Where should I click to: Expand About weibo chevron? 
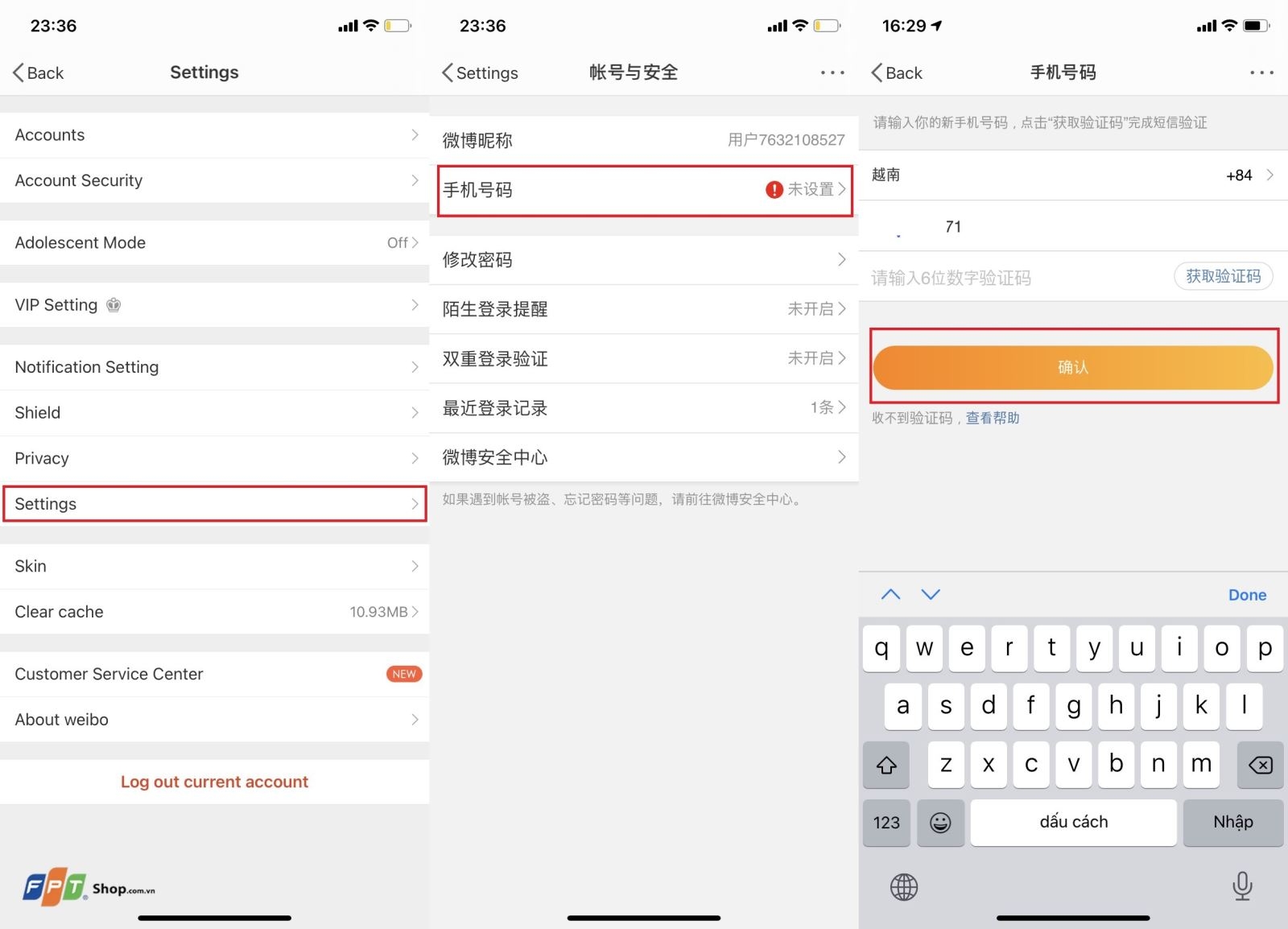tap(415, 720)
